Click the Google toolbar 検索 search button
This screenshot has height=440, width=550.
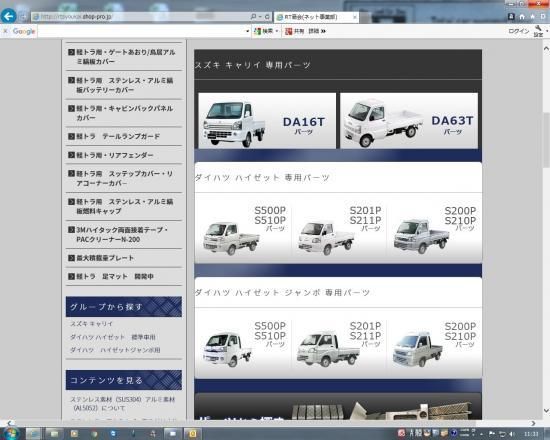point(264,31)
